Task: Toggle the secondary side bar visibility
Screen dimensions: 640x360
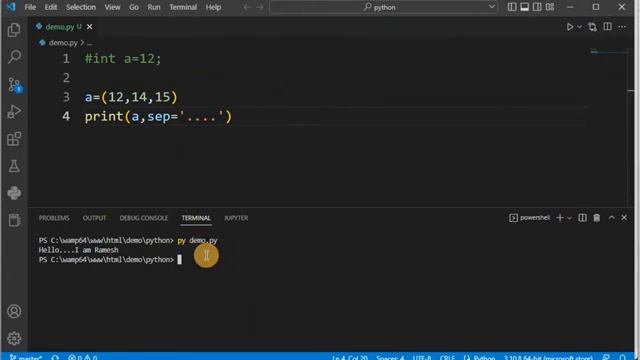Action: (537, 7)
